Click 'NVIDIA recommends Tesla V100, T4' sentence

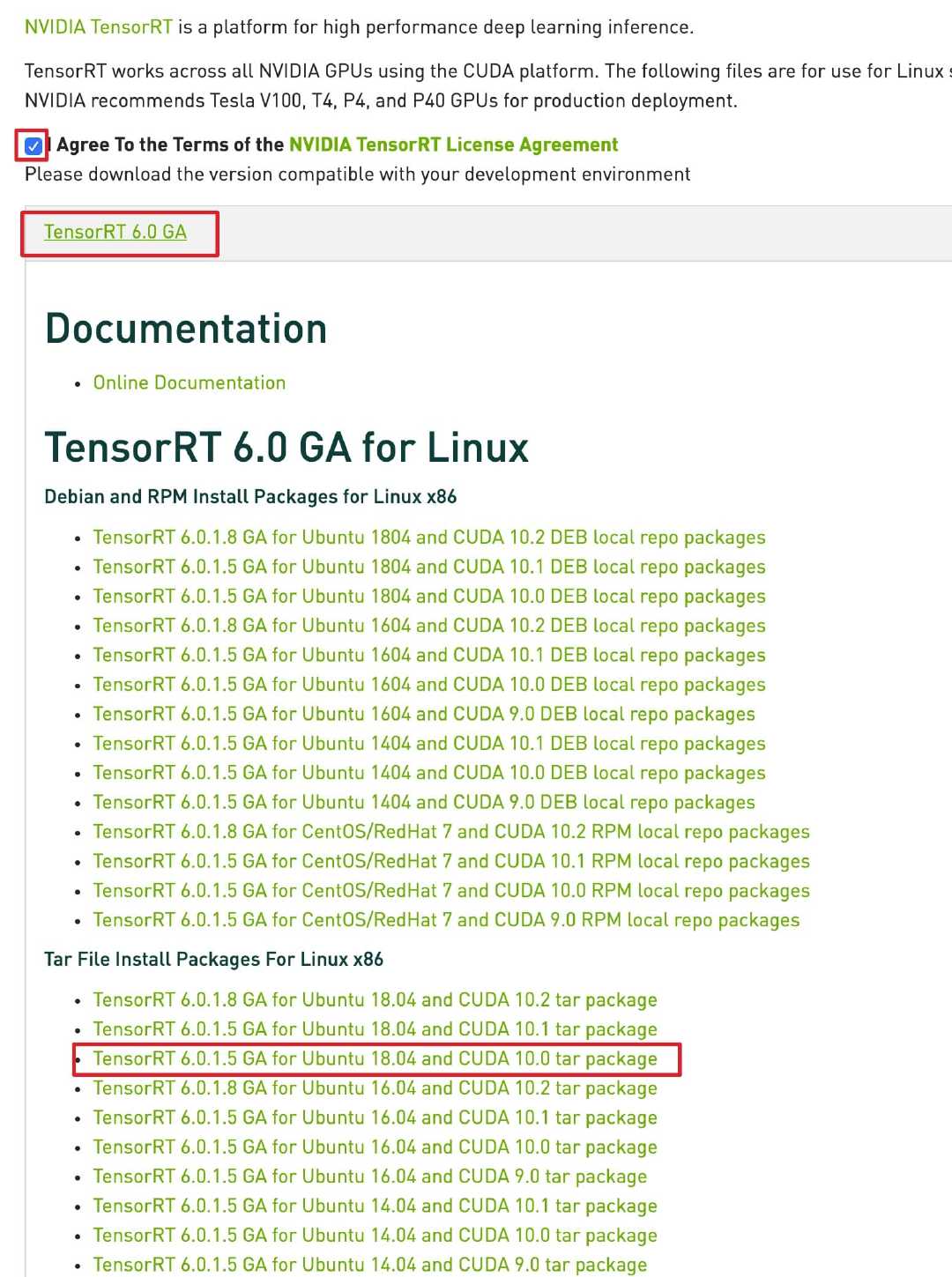pyautogui.click(x=381, y=100)
